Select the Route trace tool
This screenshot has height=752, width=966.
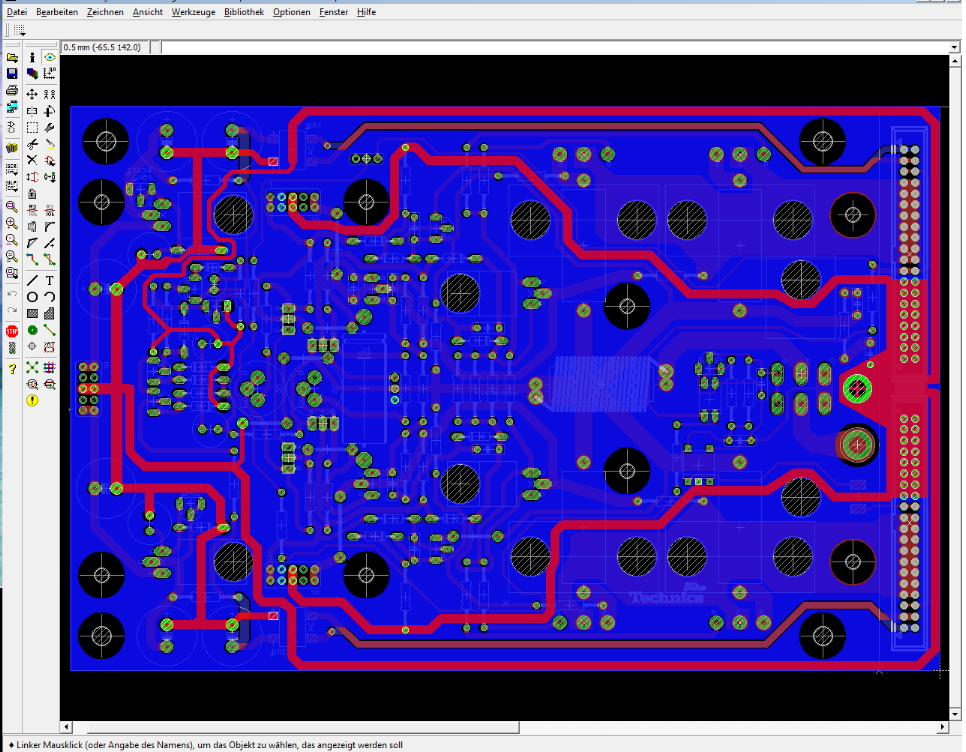click(x=32, y=260)
